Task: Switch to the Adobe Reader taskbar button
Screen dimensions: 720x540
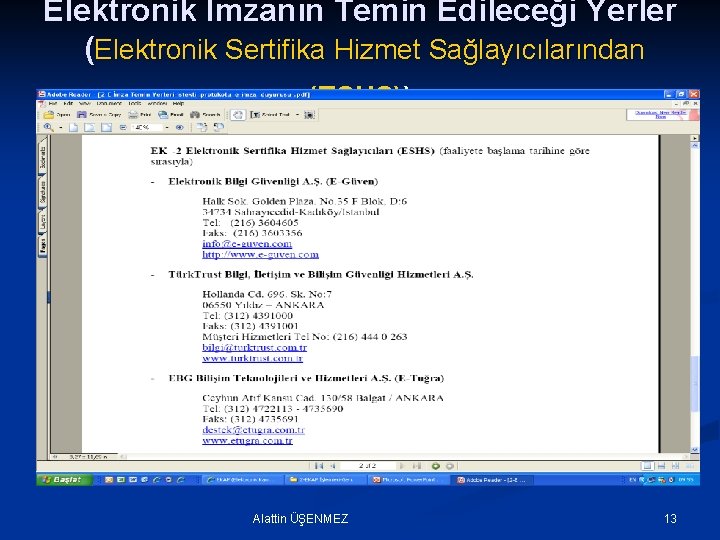Action: [494, 480]
